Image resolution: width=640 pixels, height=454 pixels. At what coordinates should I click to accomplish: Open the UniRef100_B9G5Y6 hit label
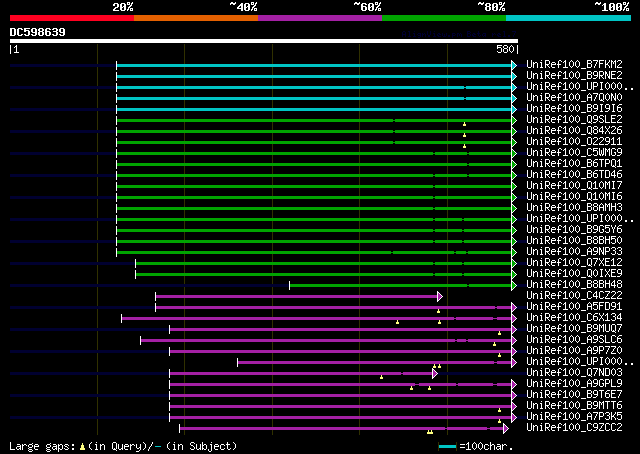click(574, 229)
